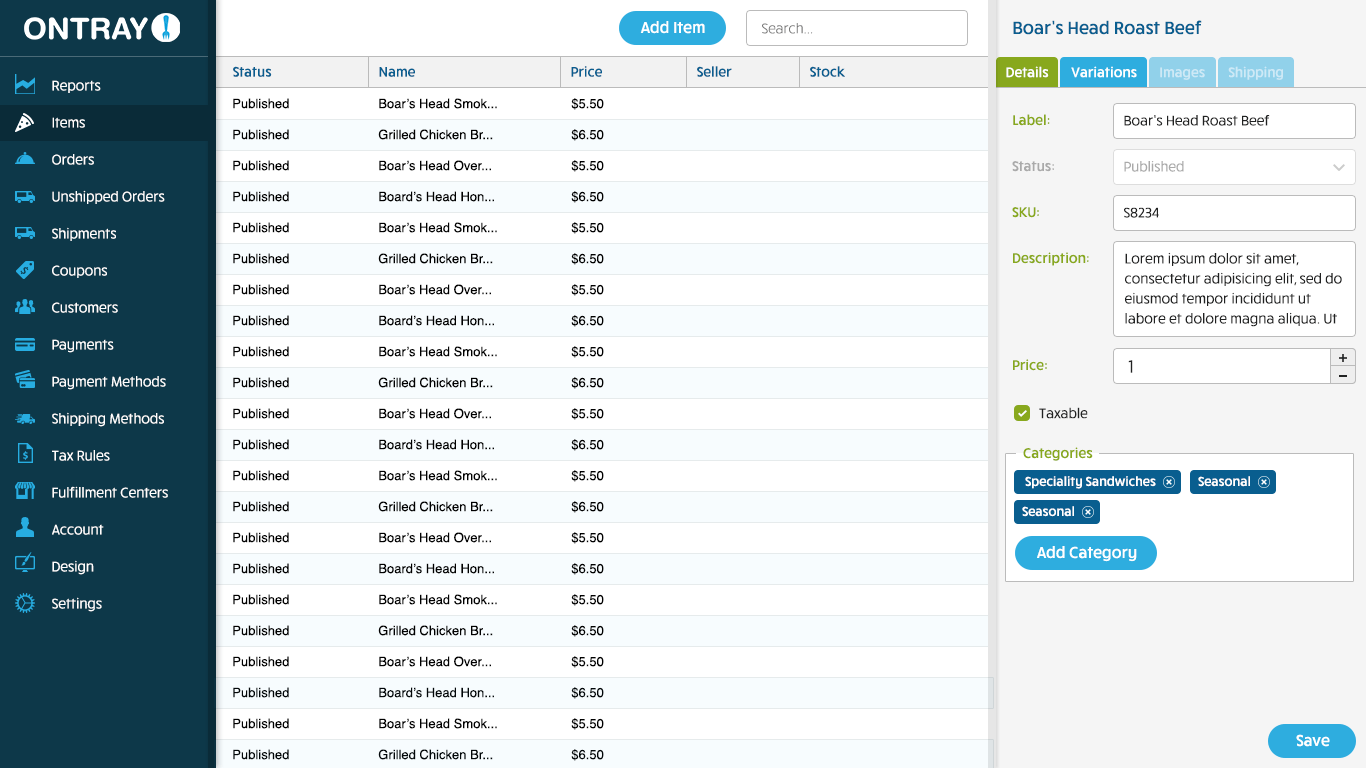Click the Unshipped Orders truck icon
Image resolution: width=1366 pixels, height=768 pixels.
[x=25, y=196]
